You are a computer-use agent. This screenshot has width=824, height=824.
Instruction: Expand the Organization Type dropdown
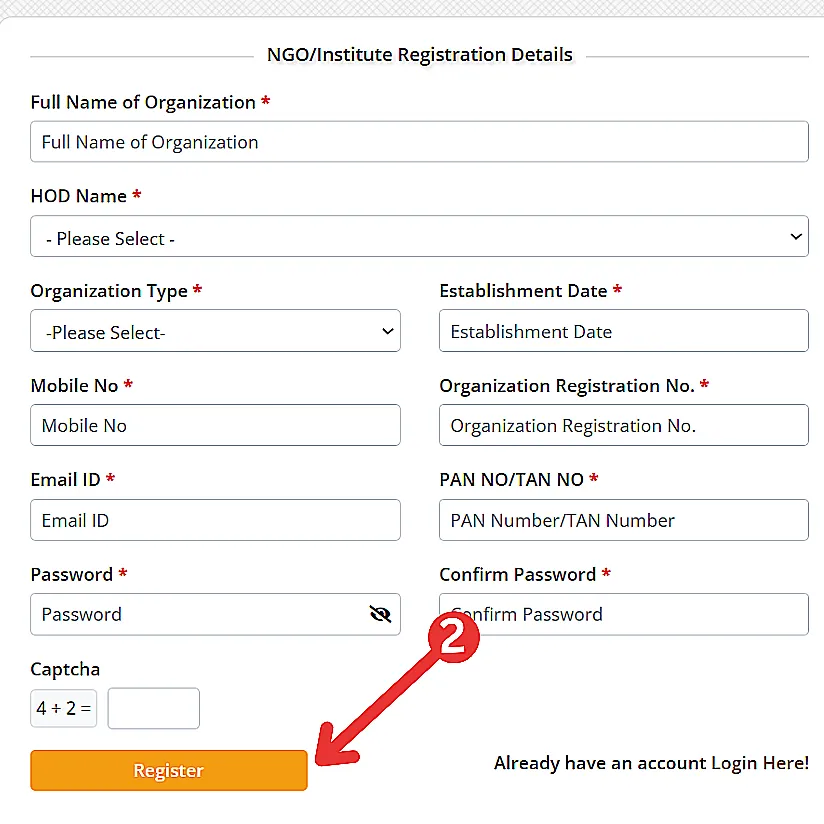[x=215, y=330]
